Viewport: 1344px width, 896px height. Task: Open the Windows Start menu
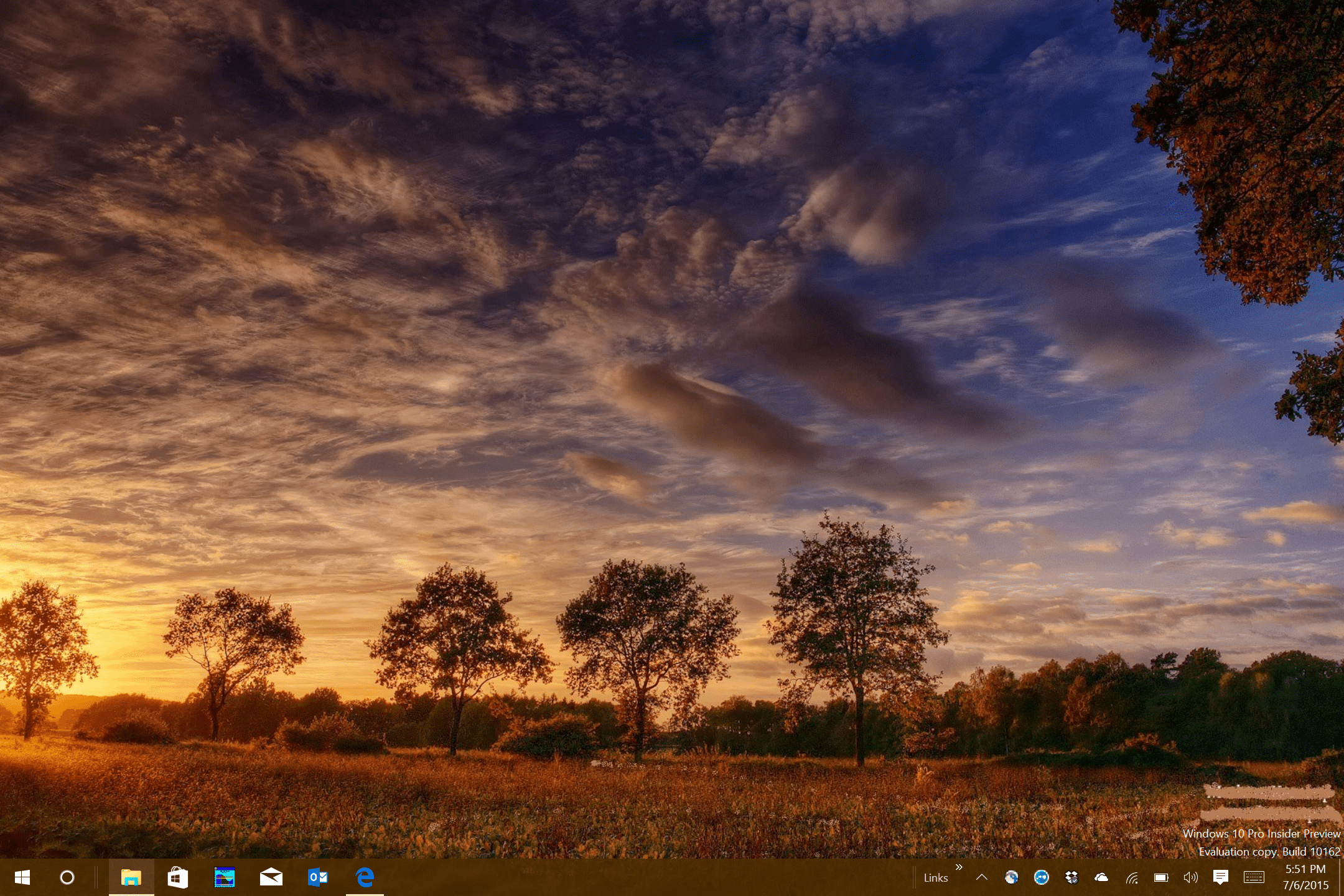[x=22, y=877]
